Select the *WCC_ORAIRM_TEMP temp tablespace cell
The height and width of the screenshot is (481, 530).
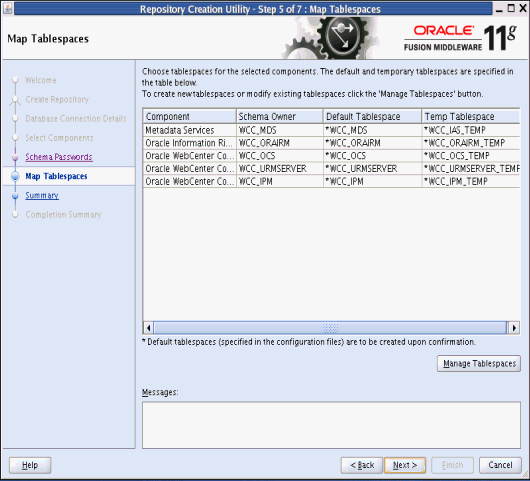(471, 143)
